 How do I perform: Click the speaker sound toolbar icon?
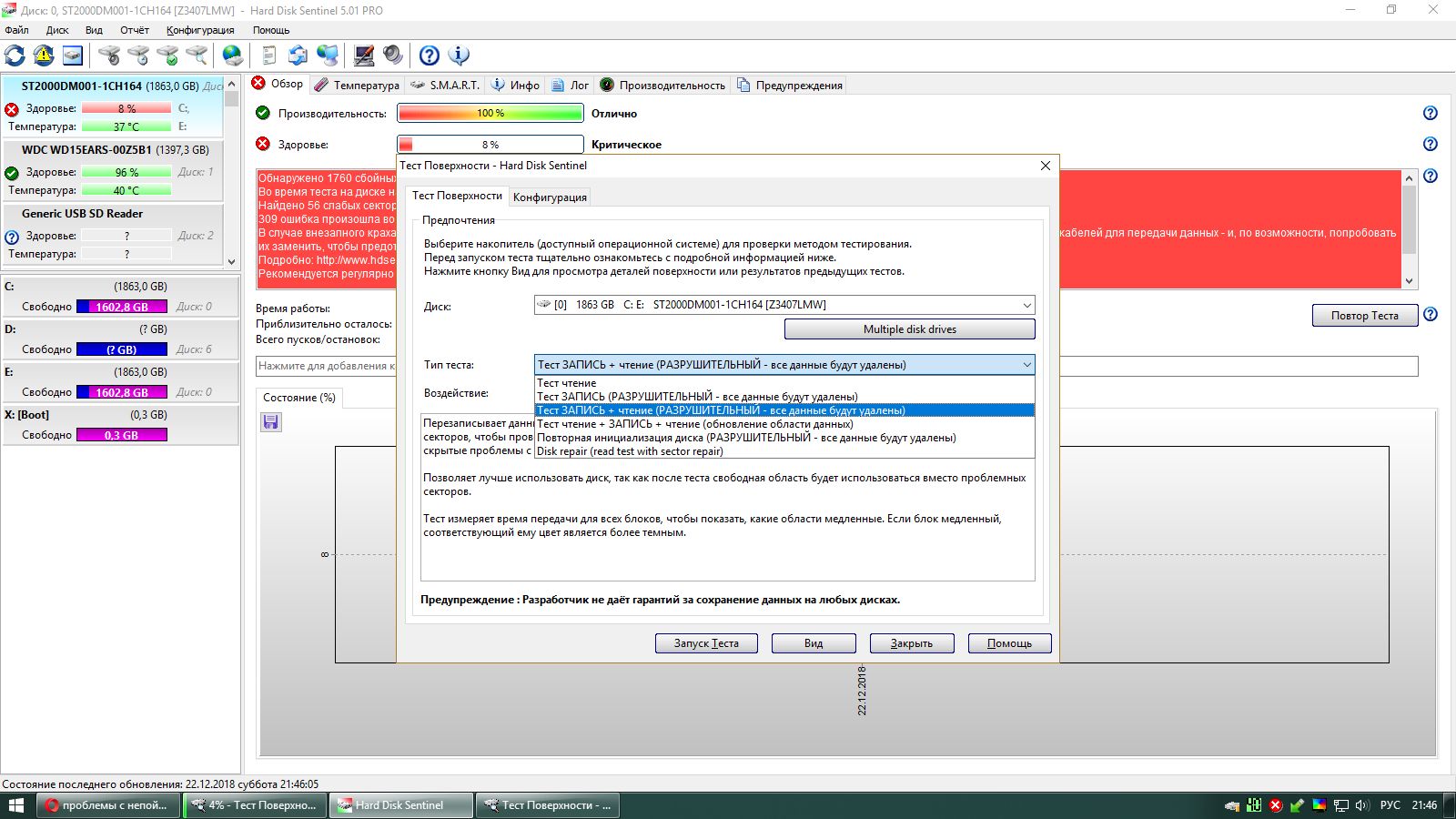[x=393, y=56]
